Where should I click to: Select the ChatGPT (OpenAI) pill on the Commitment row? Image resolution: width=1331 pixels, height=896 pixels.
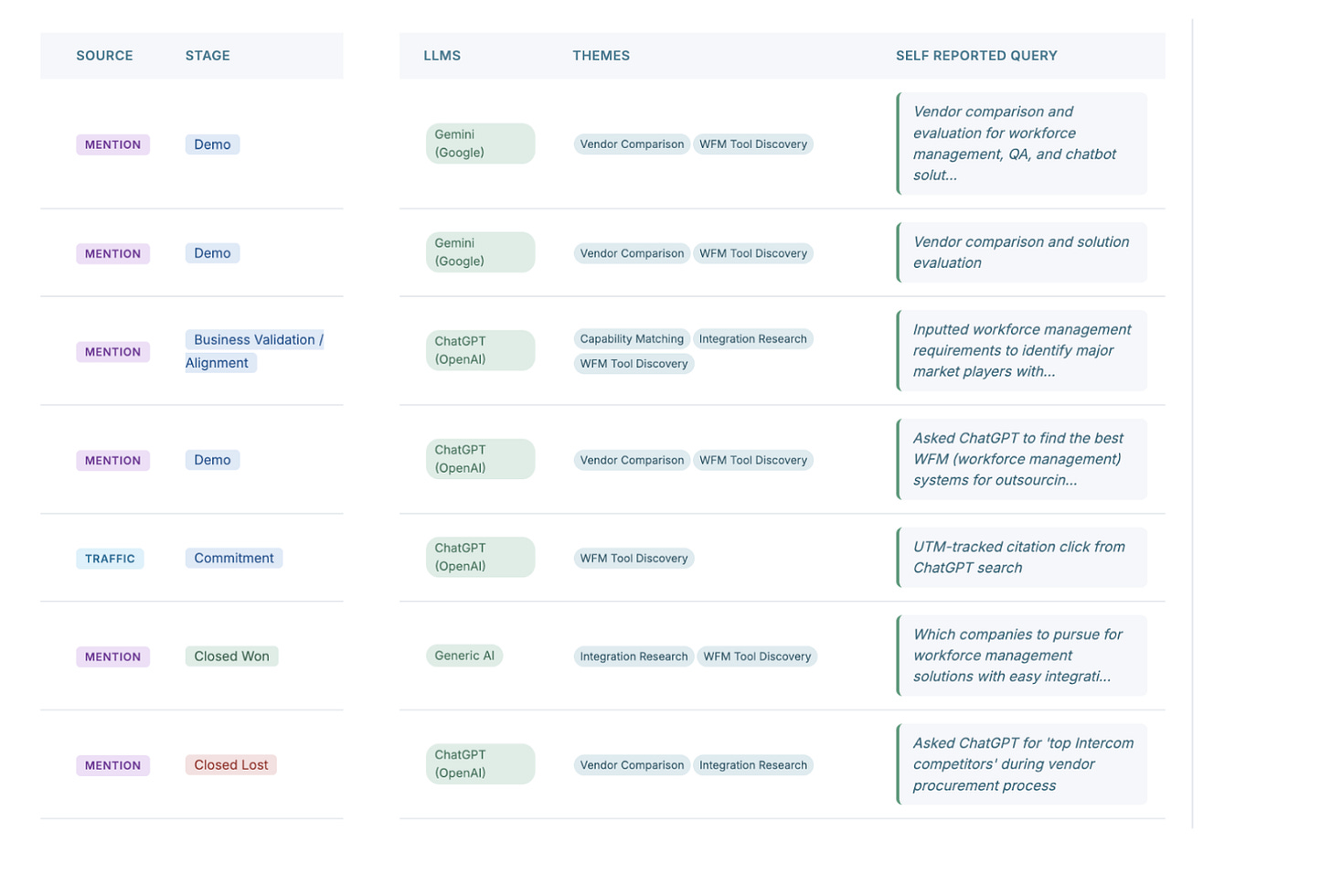pyautogui.click(x=480, y=556)
